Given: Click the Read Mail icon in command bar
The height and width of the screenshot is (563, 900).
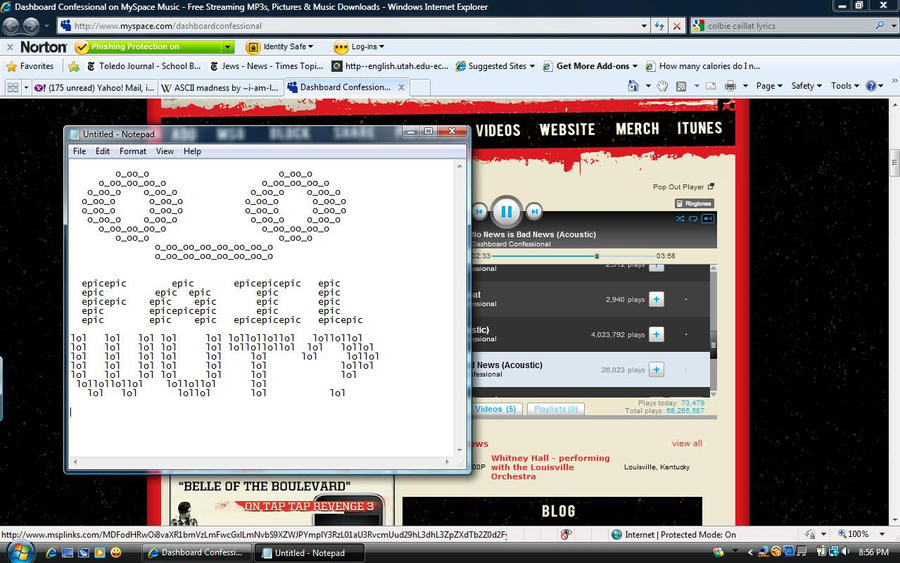Looking at the screenshot, I should (711, 86).
